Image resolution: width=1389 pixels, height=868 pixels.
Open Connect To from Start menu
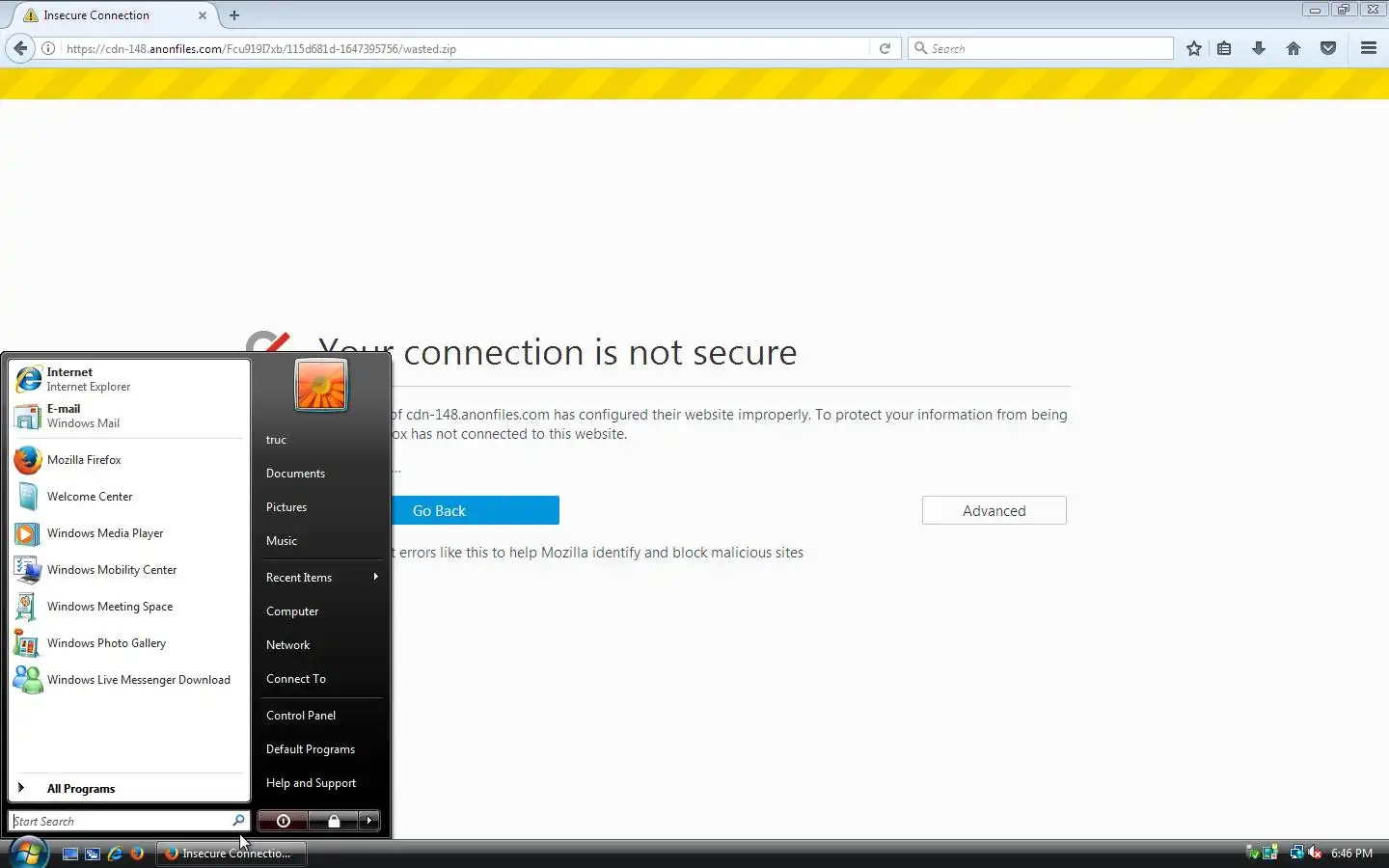click(x=320, y=679)
